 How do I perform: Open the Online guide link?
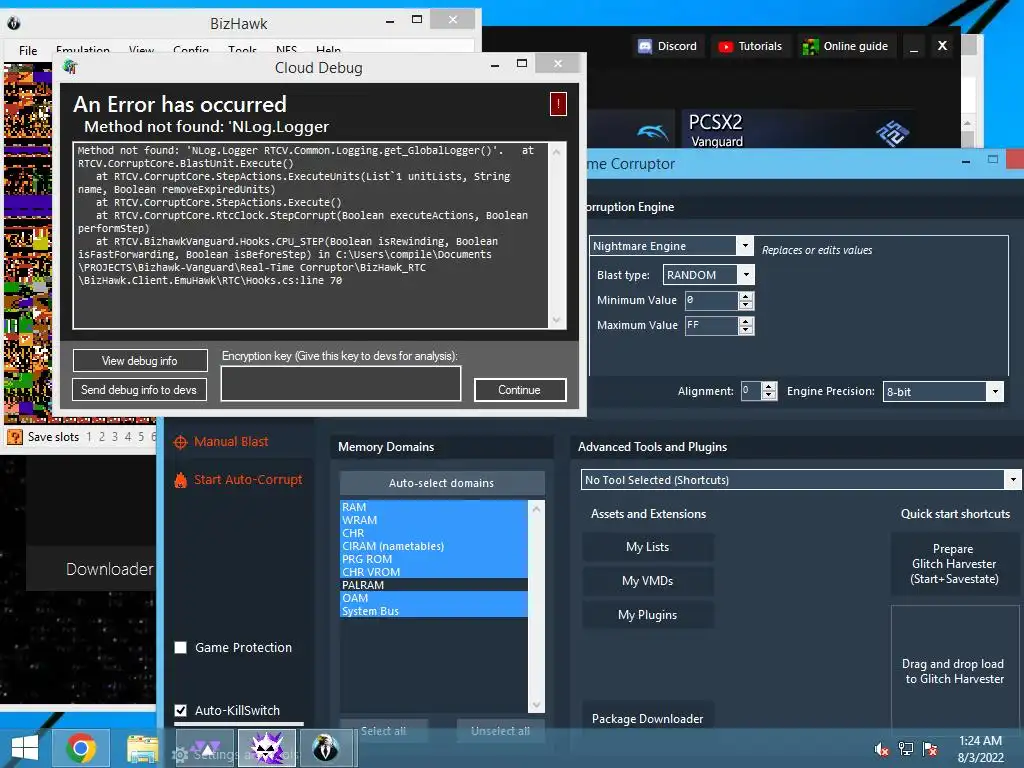click(845, 46)
